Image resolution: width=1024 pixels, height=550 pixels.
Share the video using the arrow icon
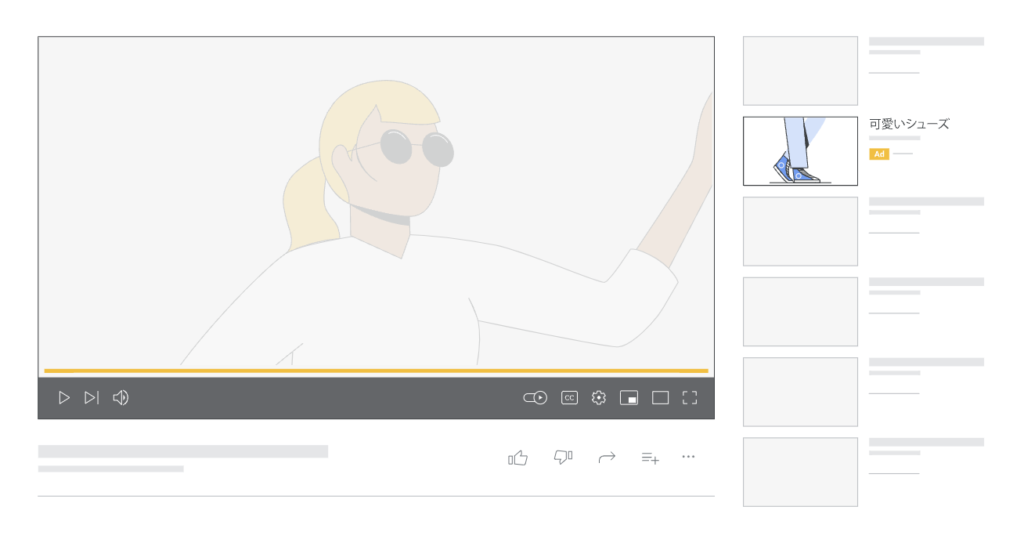click(x=607, y=457)
